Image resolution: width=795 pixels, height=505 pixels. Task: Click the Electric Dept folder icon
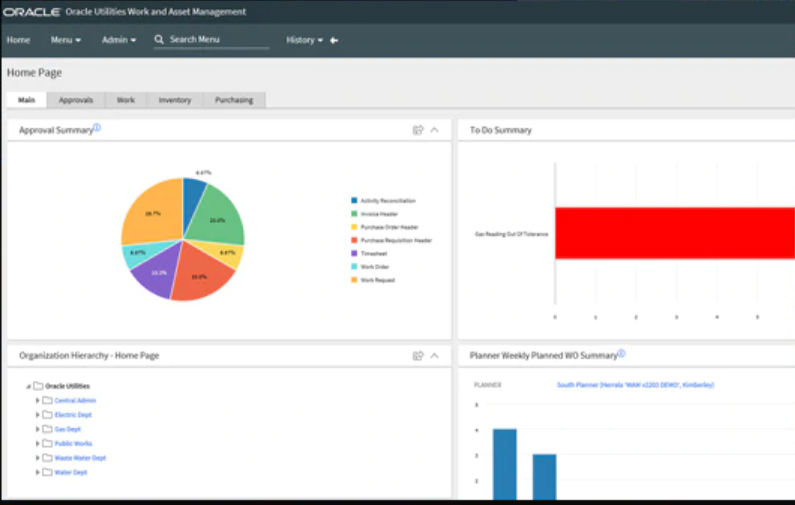(47, 414)
